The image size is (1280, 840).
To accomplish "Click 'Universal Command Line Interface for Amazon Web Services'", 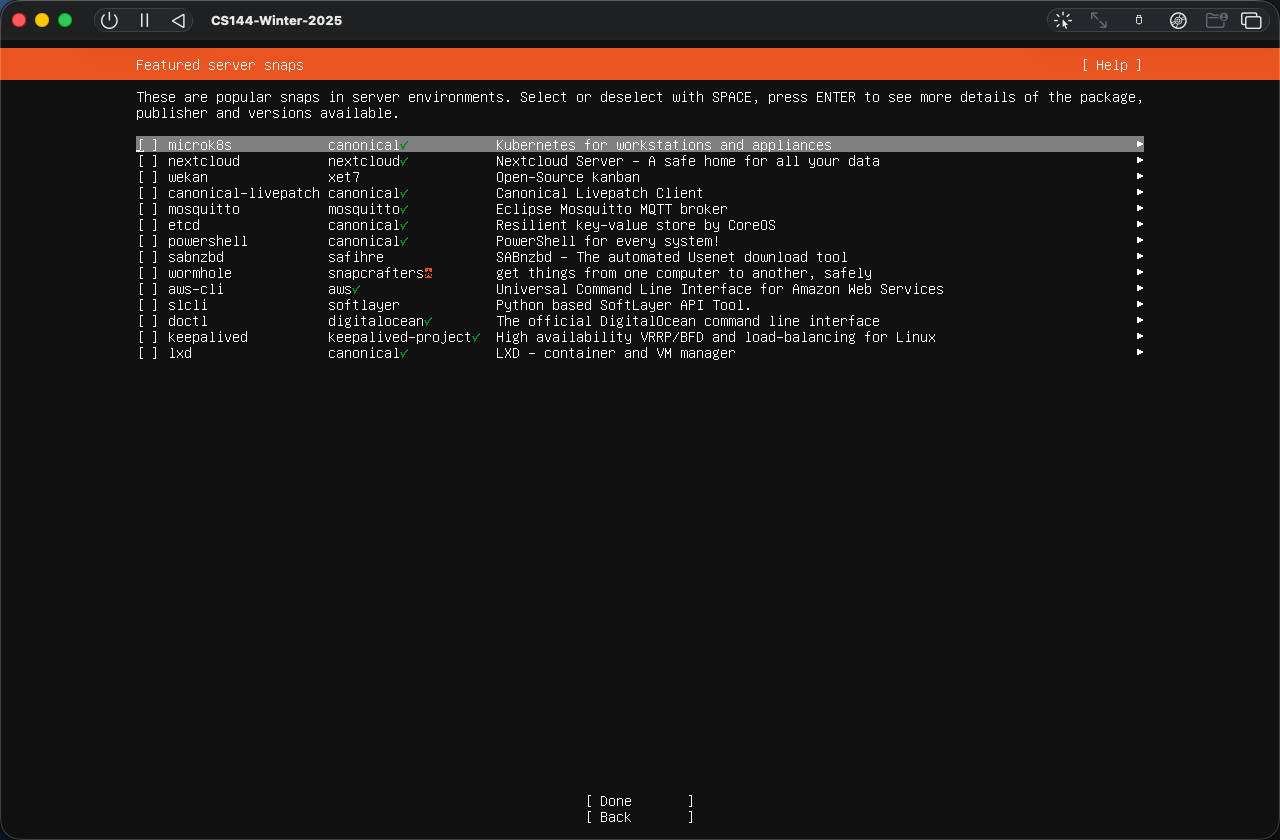I will 720,289.
